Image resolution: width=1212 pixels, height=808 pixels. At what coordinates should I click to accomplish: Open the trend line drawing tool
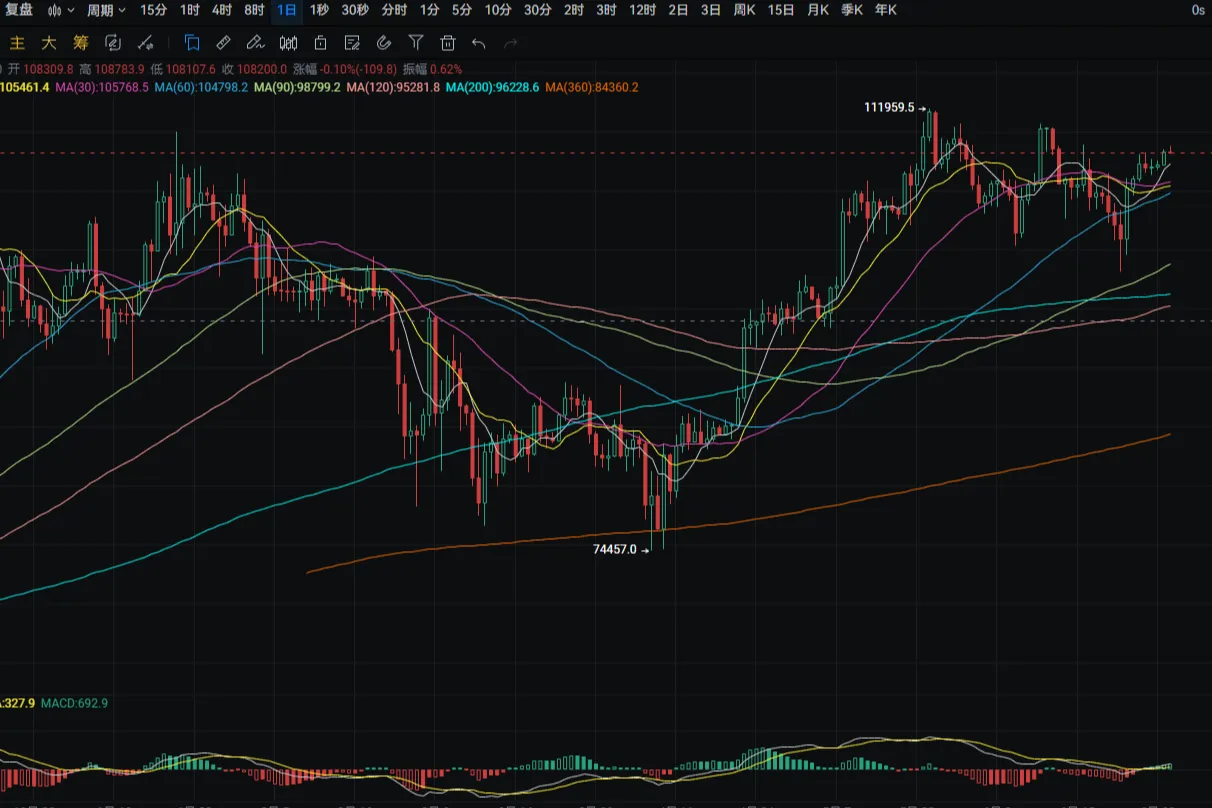tap(147, 43)
